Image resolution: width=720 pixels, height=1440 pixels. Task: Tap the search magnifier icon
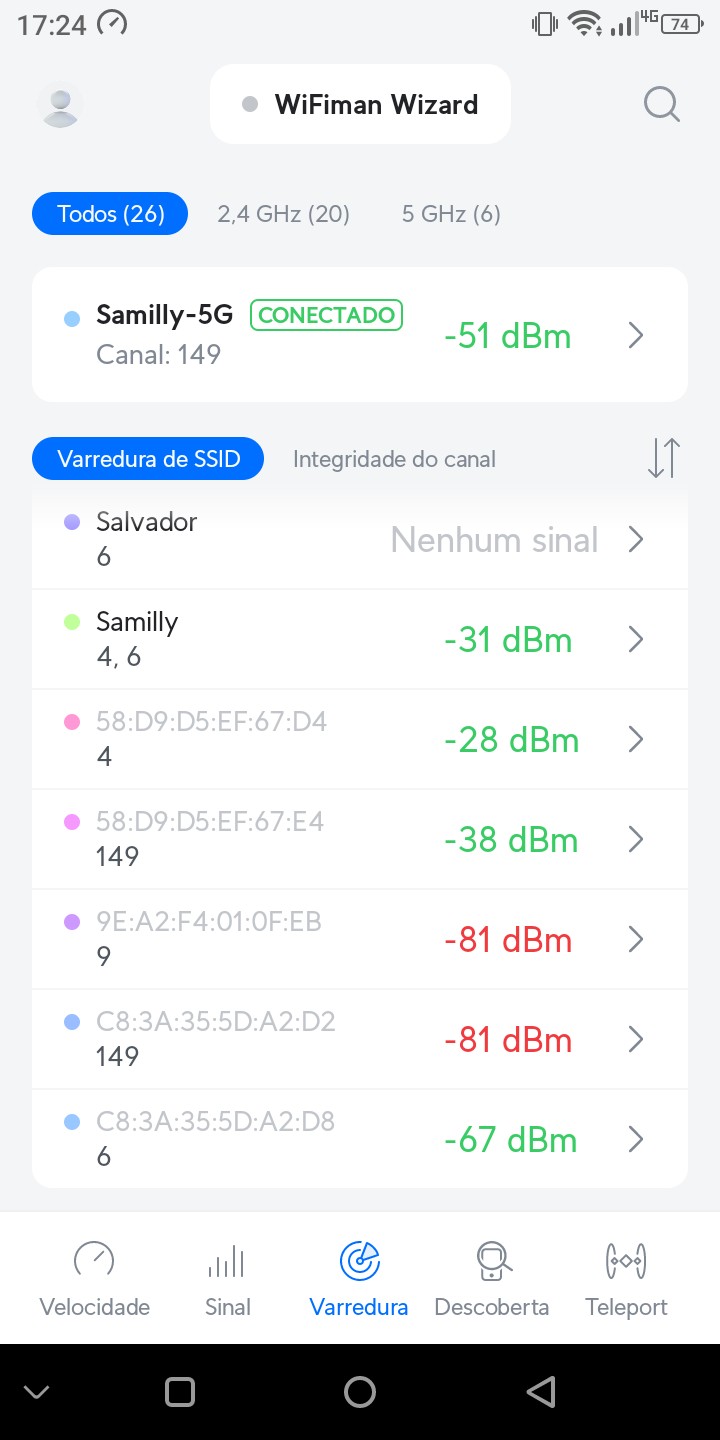pyautogui.click(x=661, y=104)
